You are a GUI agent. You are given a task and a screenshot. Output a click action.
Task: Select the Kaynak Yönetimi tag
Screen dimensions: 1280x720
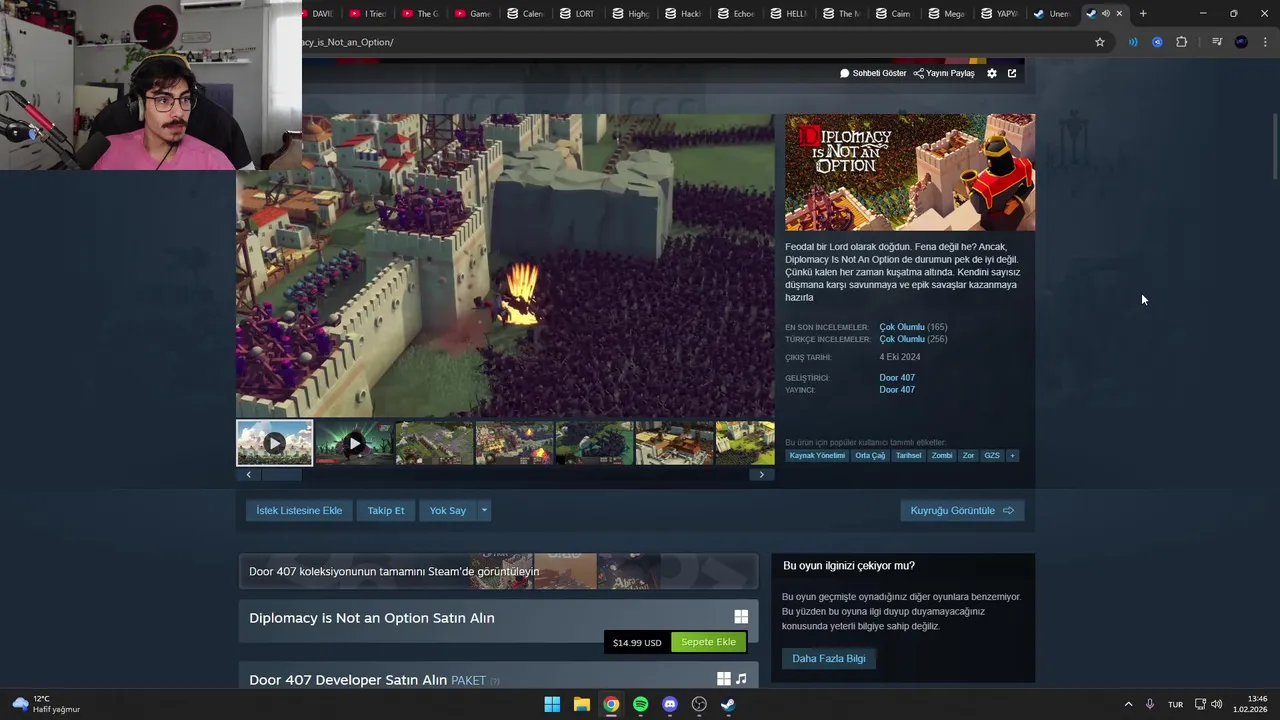coord(817,455)
